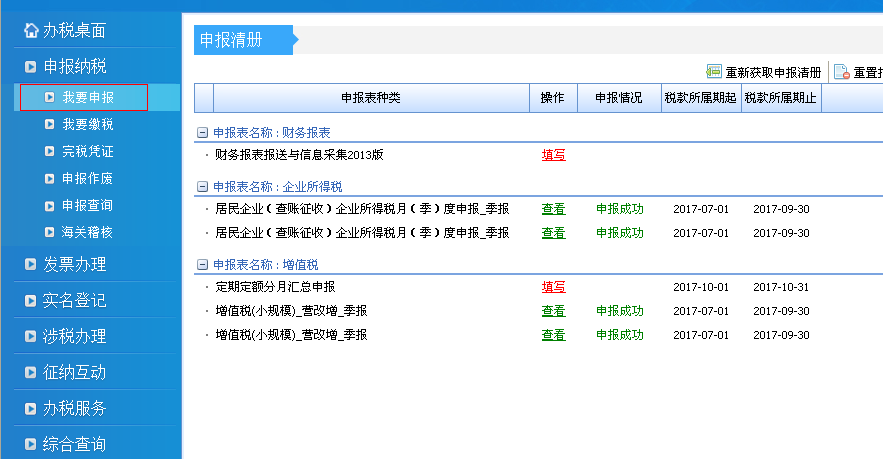Click the 申报表种类 column header
The image size is (883, 459).
point(370,98)
